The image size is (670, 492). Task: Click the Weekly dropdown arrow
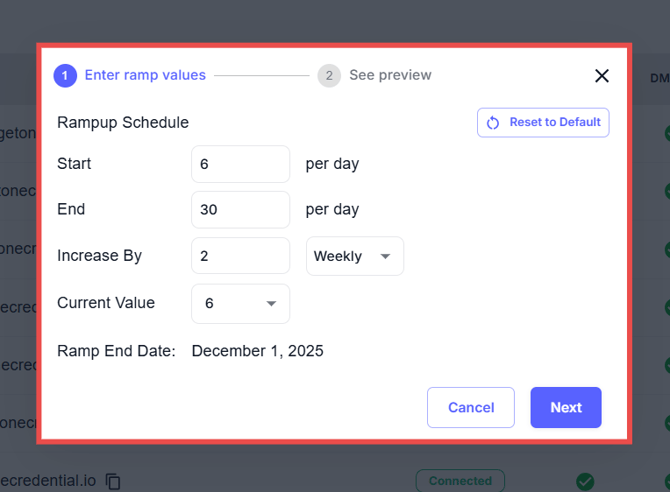[385, 257]
